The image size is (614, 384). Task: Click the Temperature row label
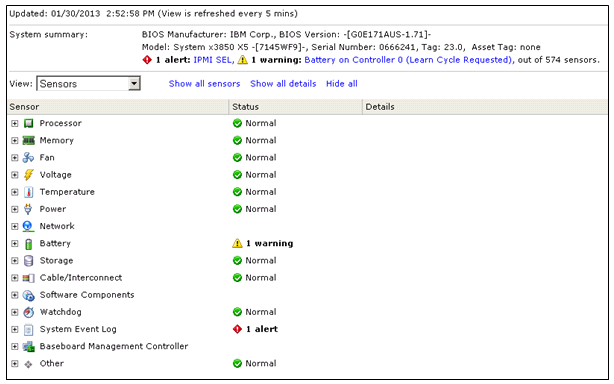point(67,192)
